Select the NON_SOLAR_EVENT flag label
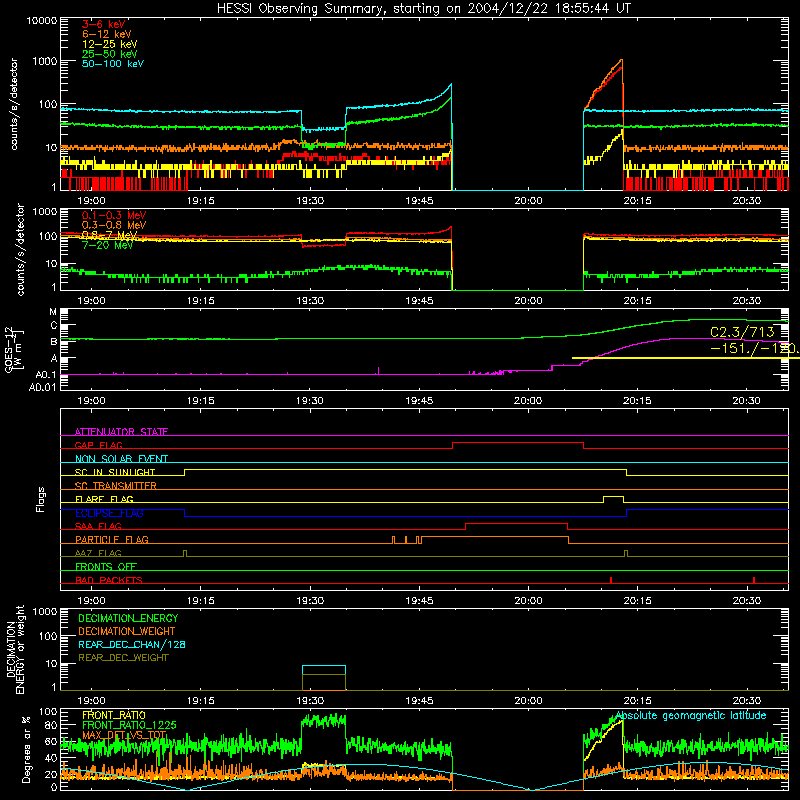The width and height of the screenshot is (800, 800). 121,459
